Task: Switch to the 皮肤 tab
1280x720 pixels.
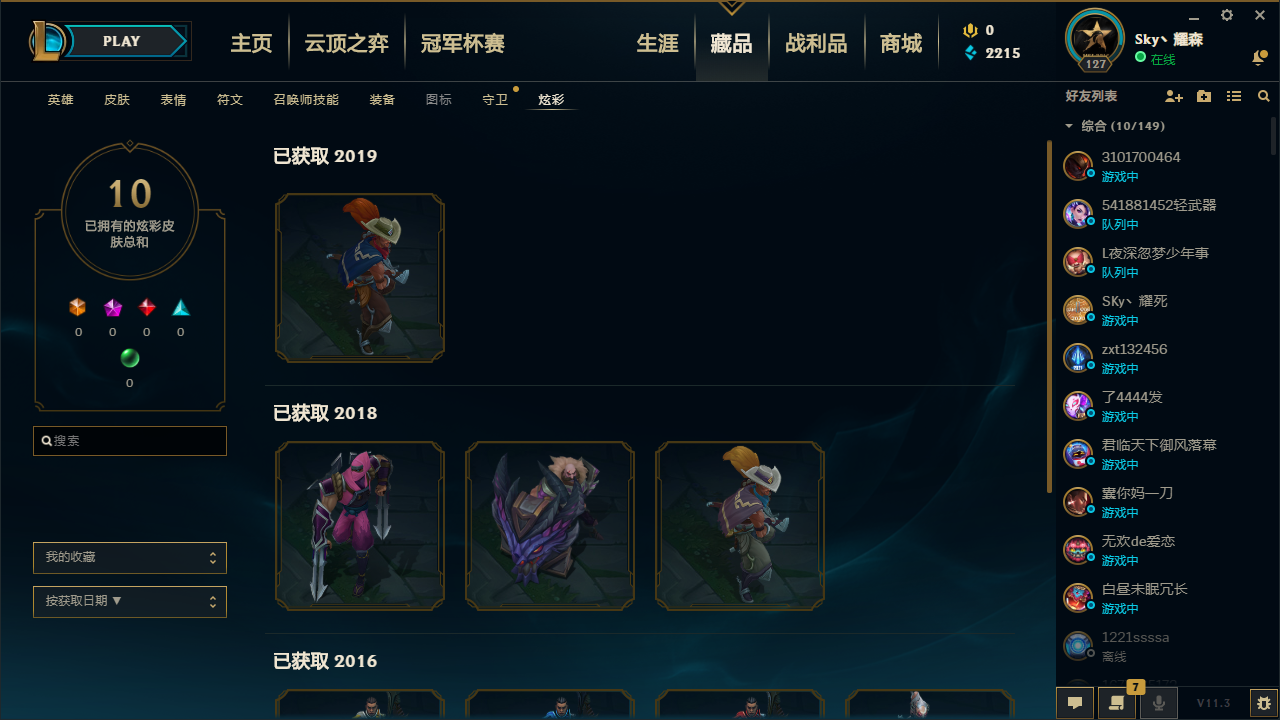Action: tap(117, 100)
